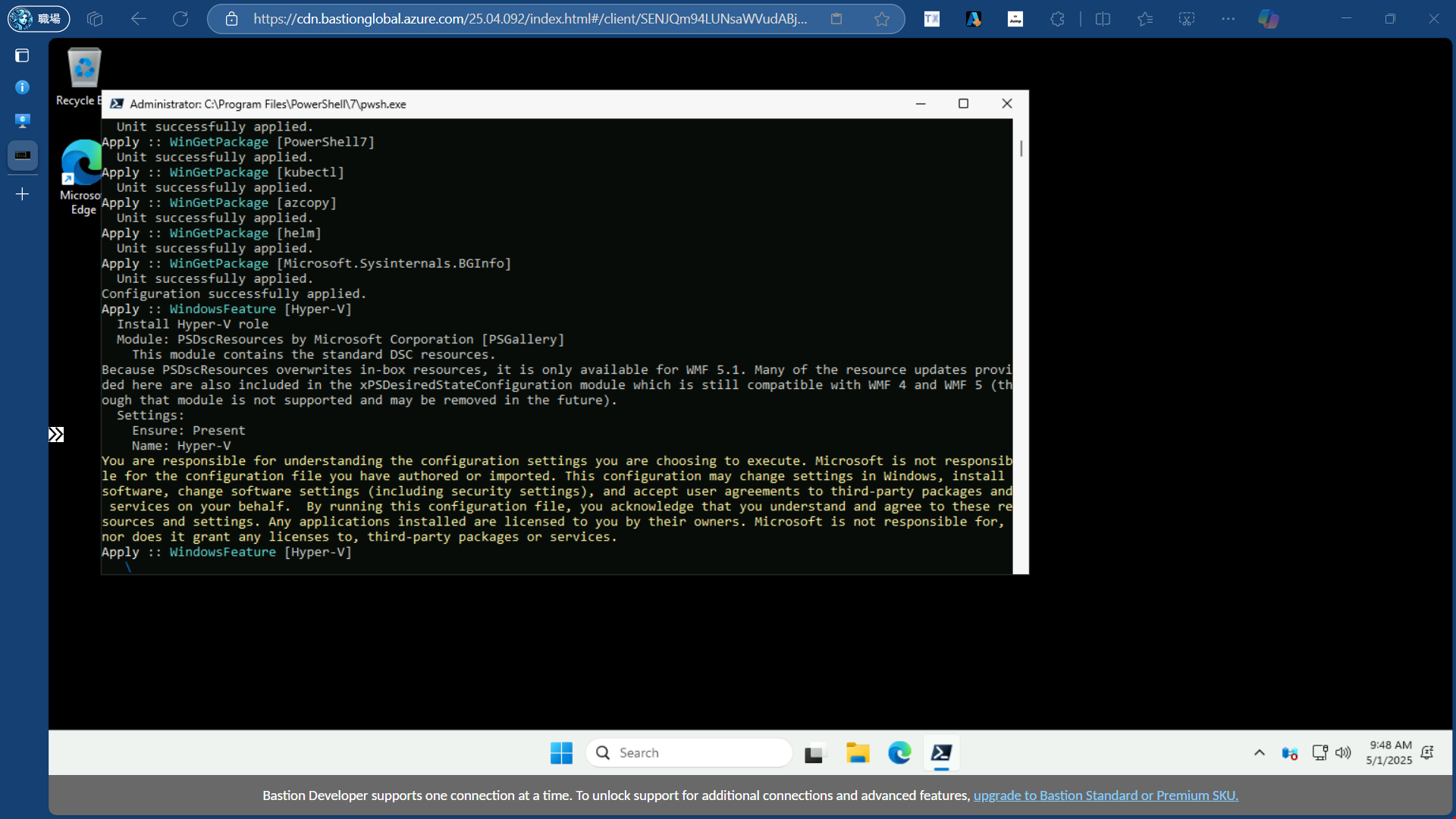Open File Explorer from remote taskbar
This screenshot has height=819, width=1456.
tap(858, 753)
